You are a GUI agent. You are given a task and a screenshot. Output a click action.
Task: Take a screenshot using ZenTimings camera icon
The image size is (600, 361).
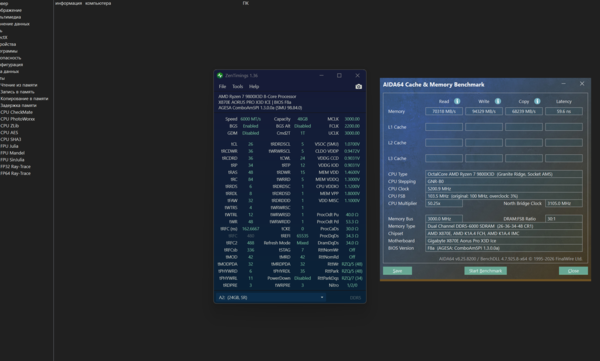[x=358, y=87]
